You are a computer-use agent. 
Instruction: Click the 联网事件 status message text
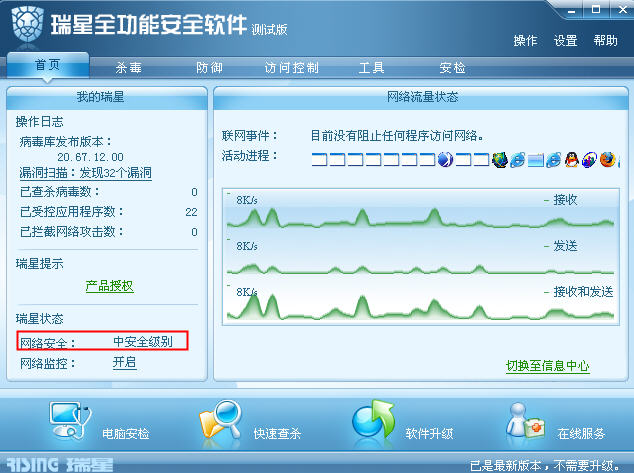click(397, 135)
